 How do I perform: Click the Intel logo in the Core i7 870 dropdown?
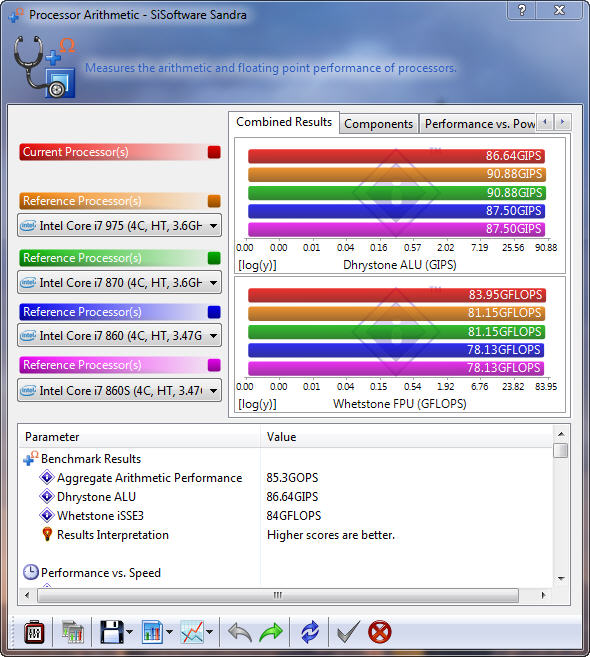(28, 283)
